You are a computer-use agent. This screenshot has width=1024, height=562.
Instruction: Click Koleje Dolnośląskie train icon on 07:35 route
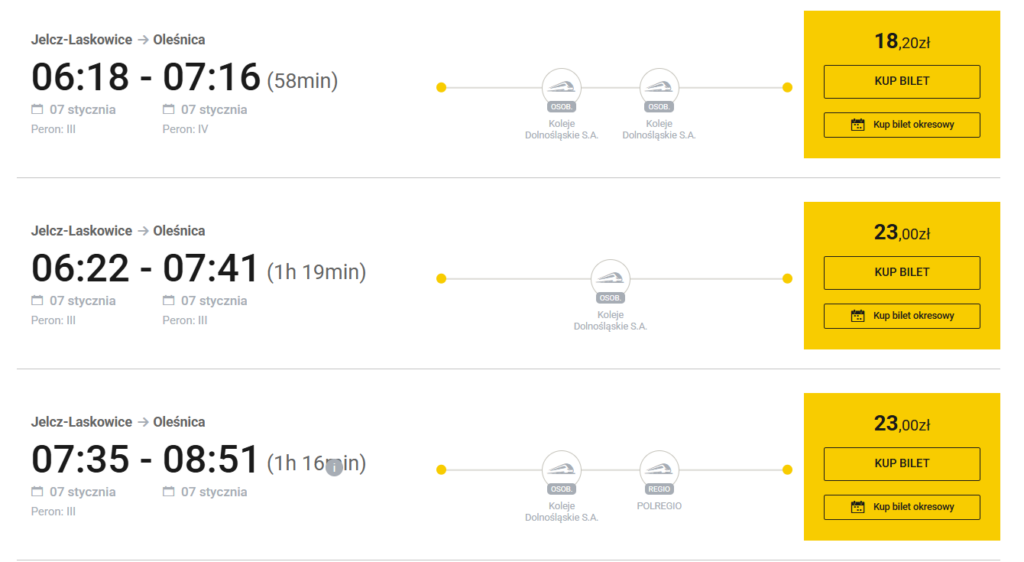coord(561,469)
